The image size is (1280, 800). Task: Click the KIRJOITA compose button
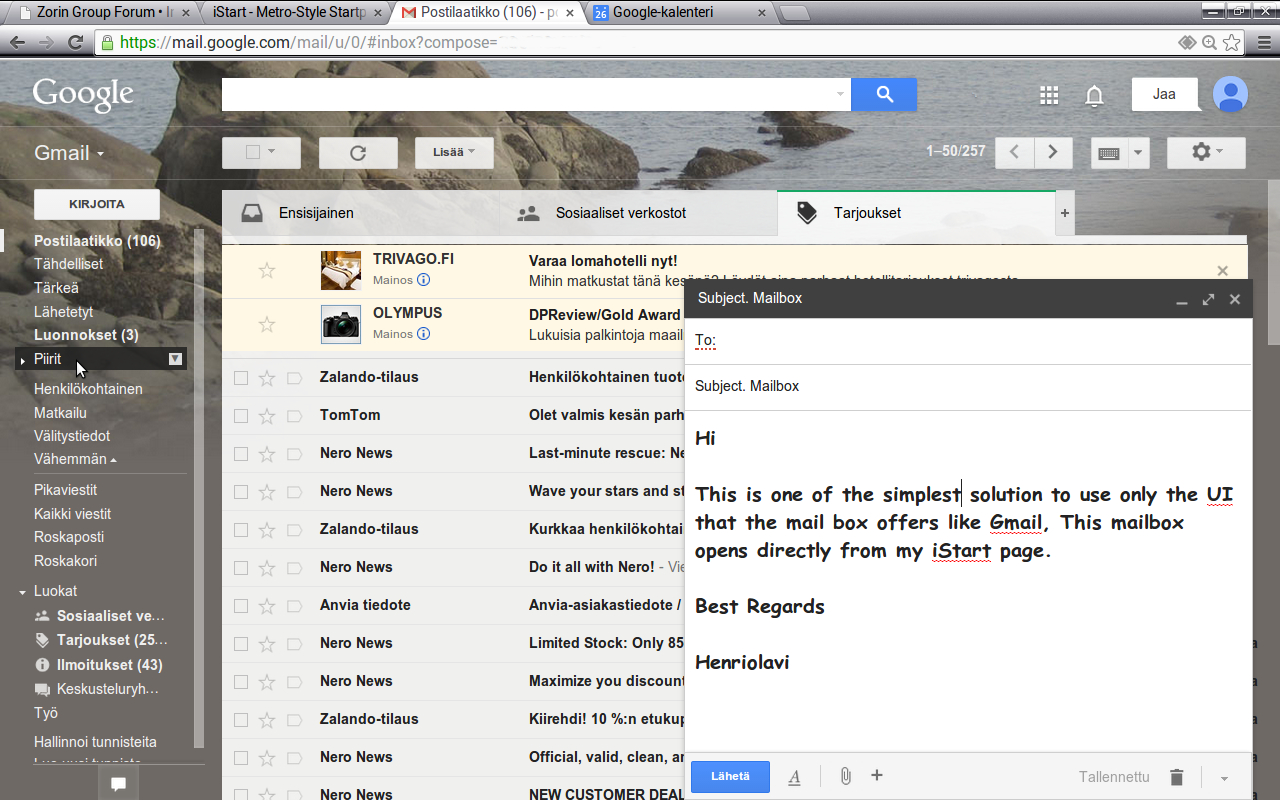97,204
